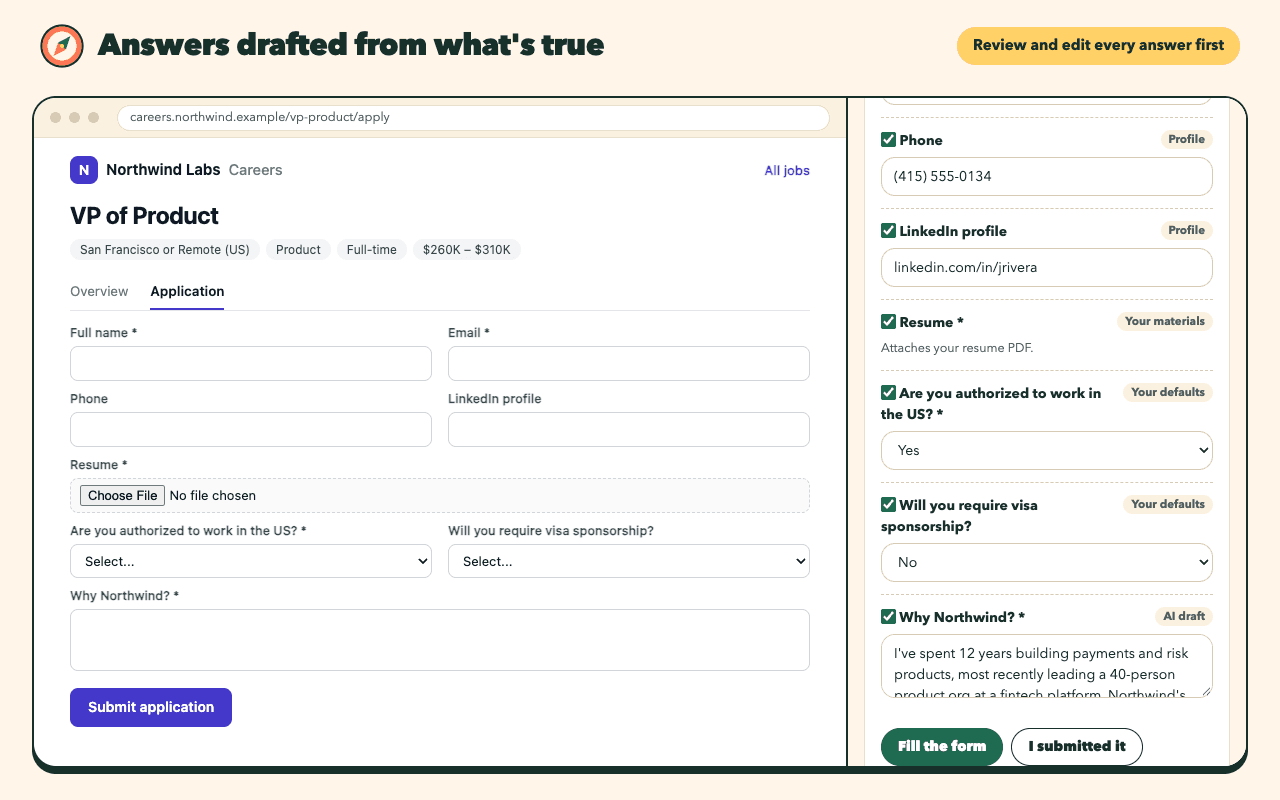Click the Product tag
The height and width of the screenshot is (800, 1280).
point(298,249)
